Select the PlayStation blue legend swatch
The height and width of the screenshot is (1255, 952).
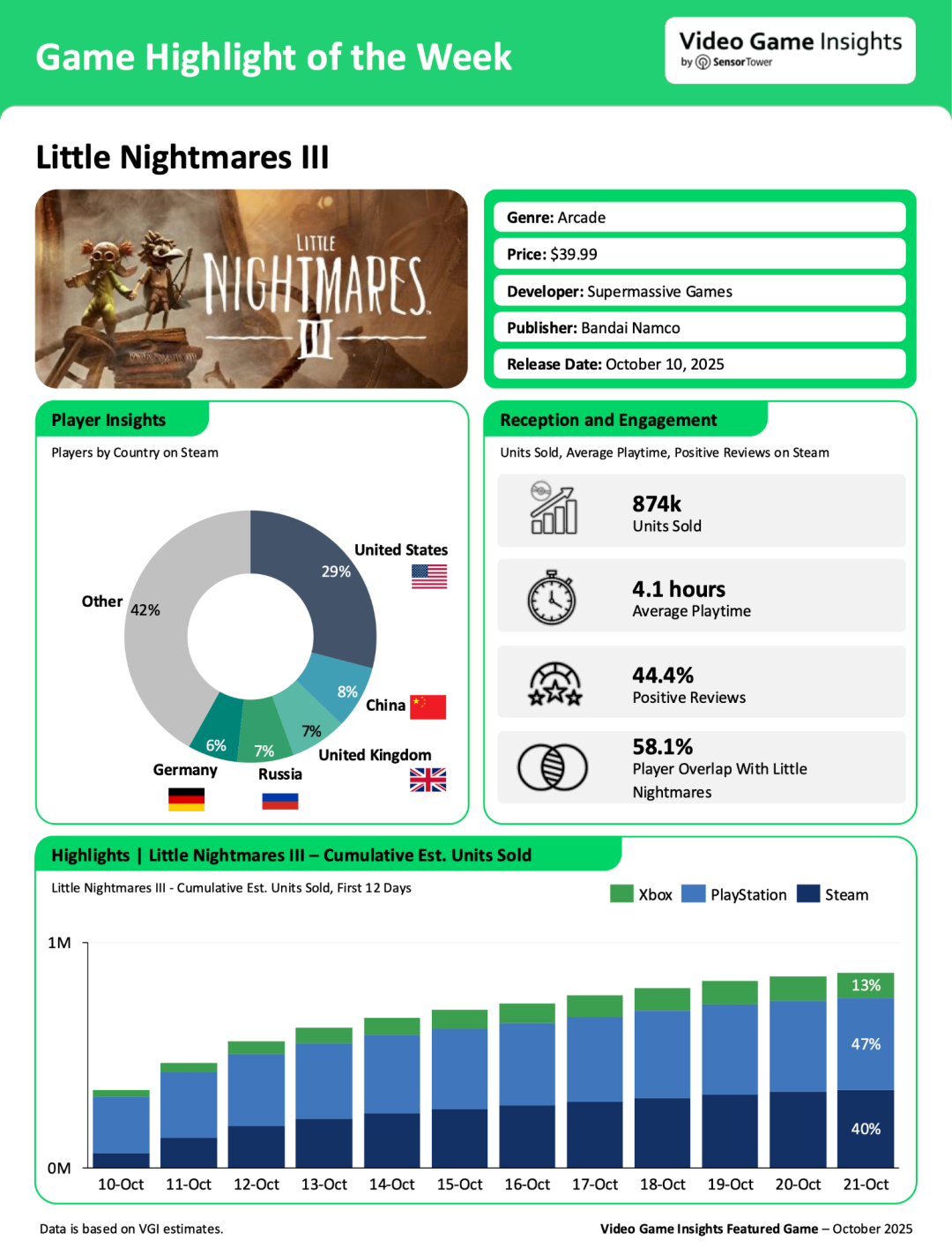(x=694, y=893)
